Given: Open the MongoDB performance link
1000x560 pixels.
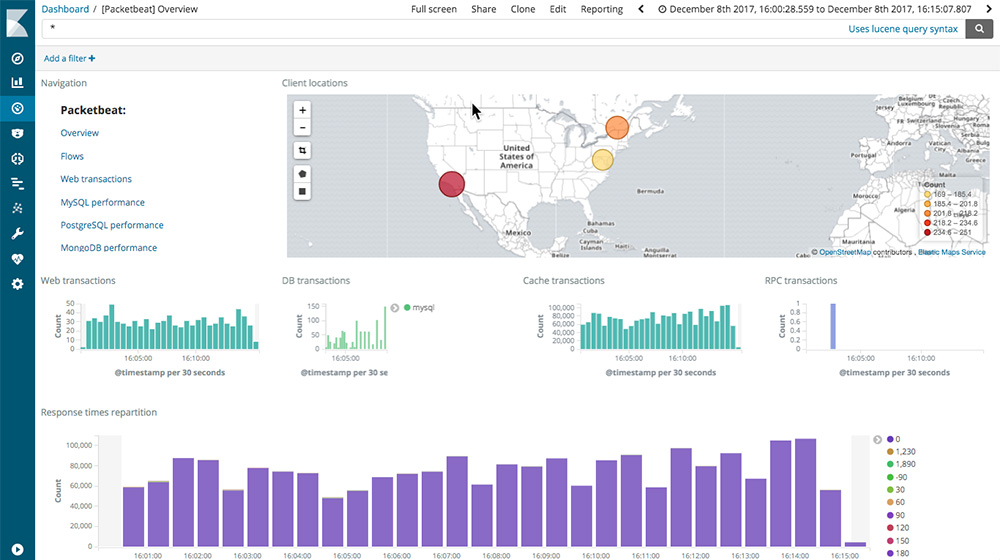Looking at the screenshot, I should coord(108,247).
